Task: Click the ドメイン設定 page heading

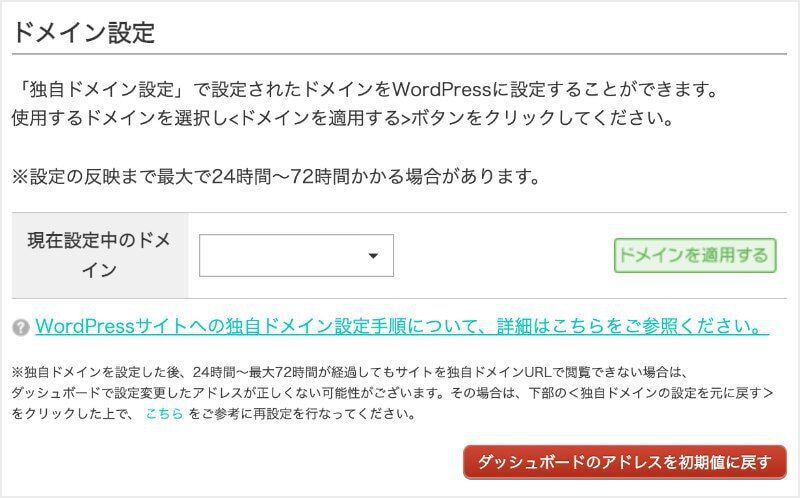Action: (83, 31)
